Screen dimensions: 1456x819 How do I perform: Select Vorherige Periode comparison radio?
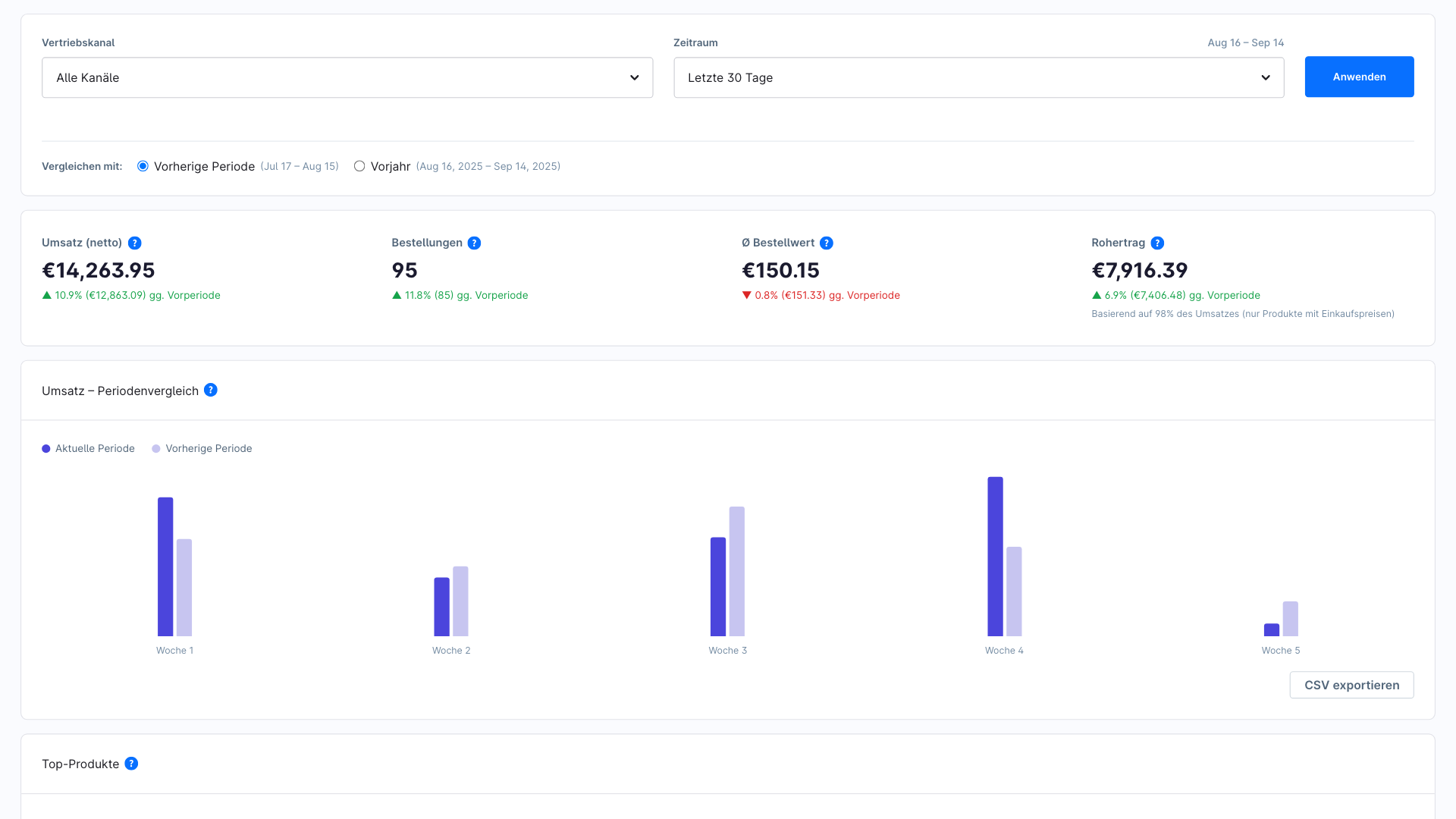143,166
